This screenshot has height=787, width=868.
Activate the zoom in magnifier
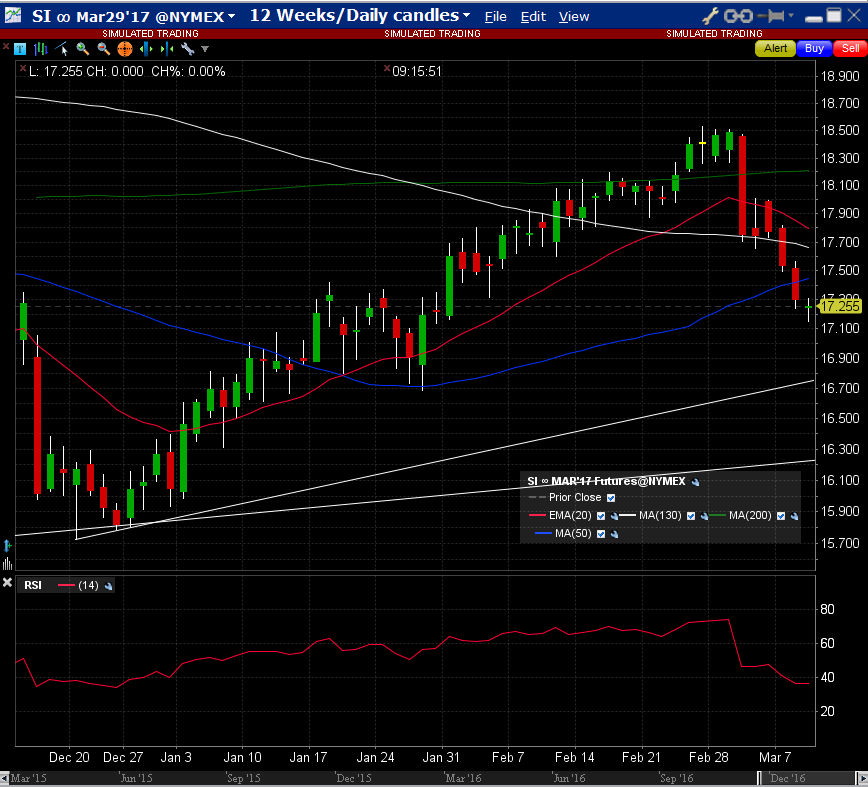coord(82,49)
